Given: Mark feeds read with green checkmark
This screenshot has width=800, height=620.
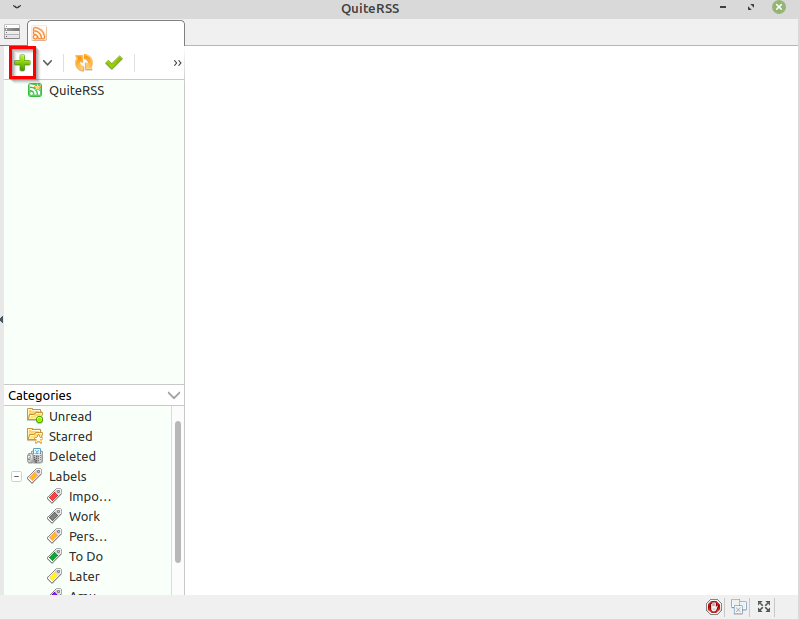Looking at the screenshot, I should click(x=114, y=63).
